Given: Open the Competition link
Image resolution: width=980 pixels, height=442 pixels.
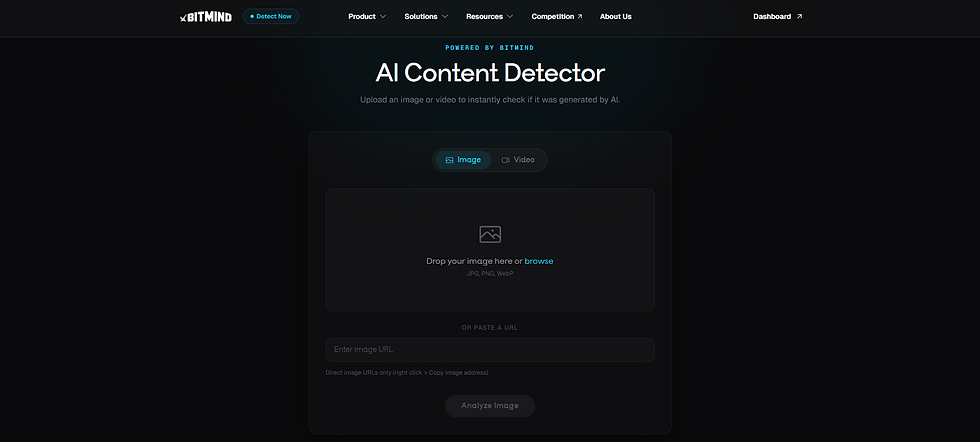Looking at the screenshot, I should pos(552,17).
